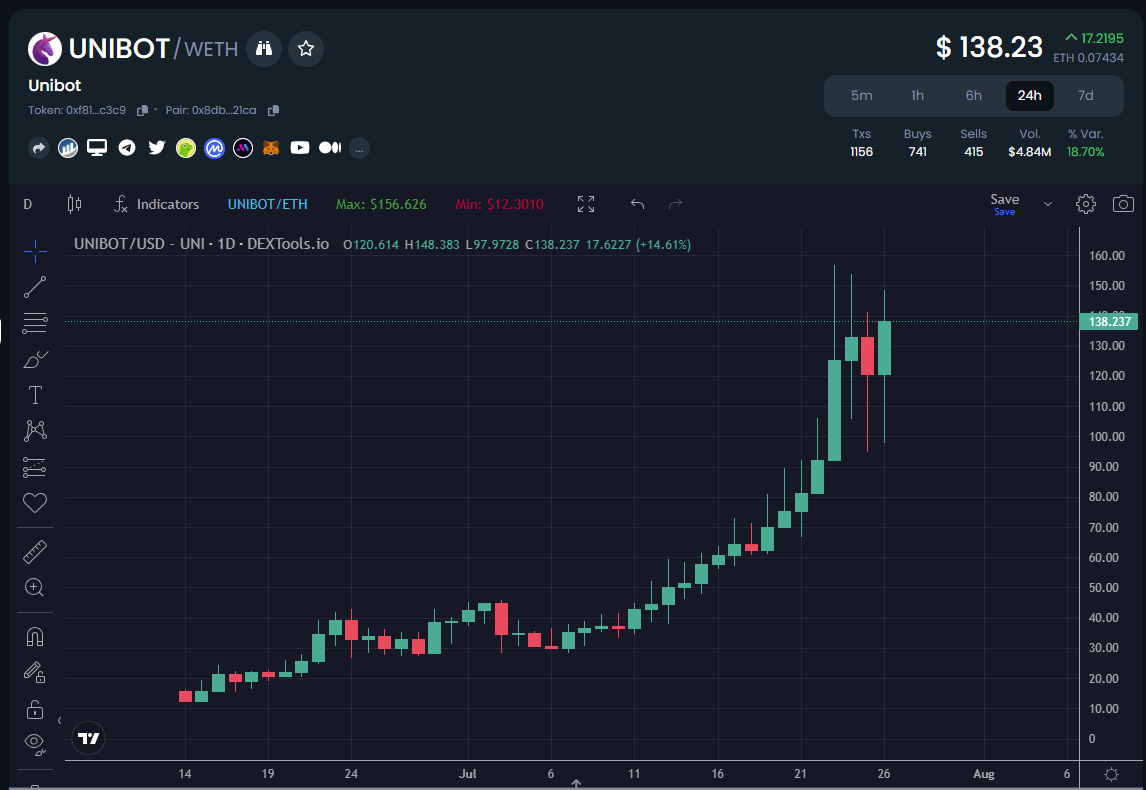Open the CoinMarketCap link icon
Viewport: 1146px width, 790px height.
click(x=214, y=148)
